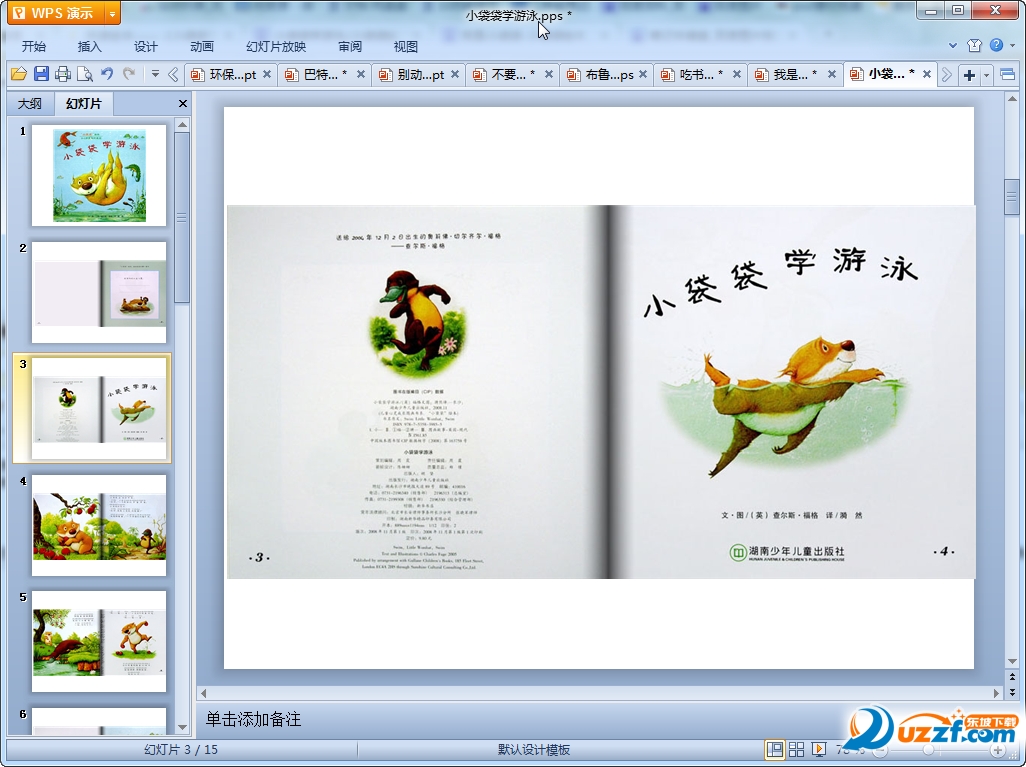This screenshot has width=1026, height=767.
Task: Select slide 4 thumbnail
Action: coord(99,525)
